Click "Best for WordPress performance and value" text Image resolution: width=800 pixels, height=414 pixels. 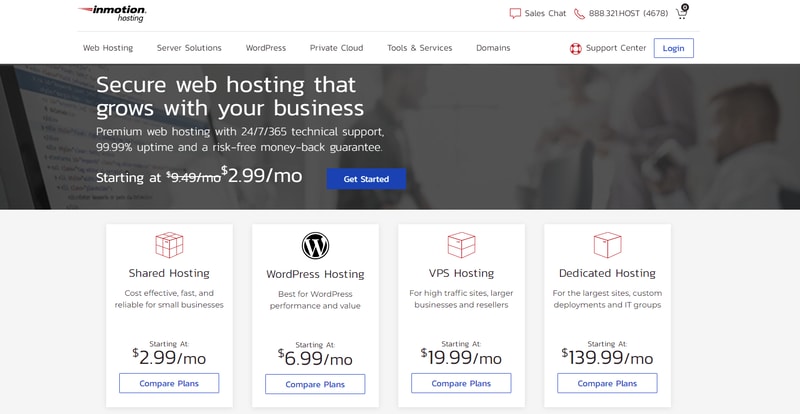point(315,300)
